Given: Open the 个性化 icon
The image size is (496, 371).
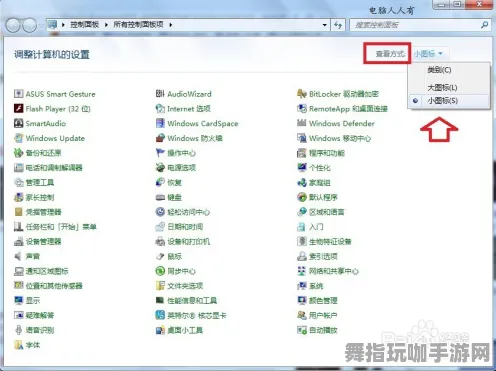Looking at the screenshot, I should pyautogui.click(x=302, y=167).
